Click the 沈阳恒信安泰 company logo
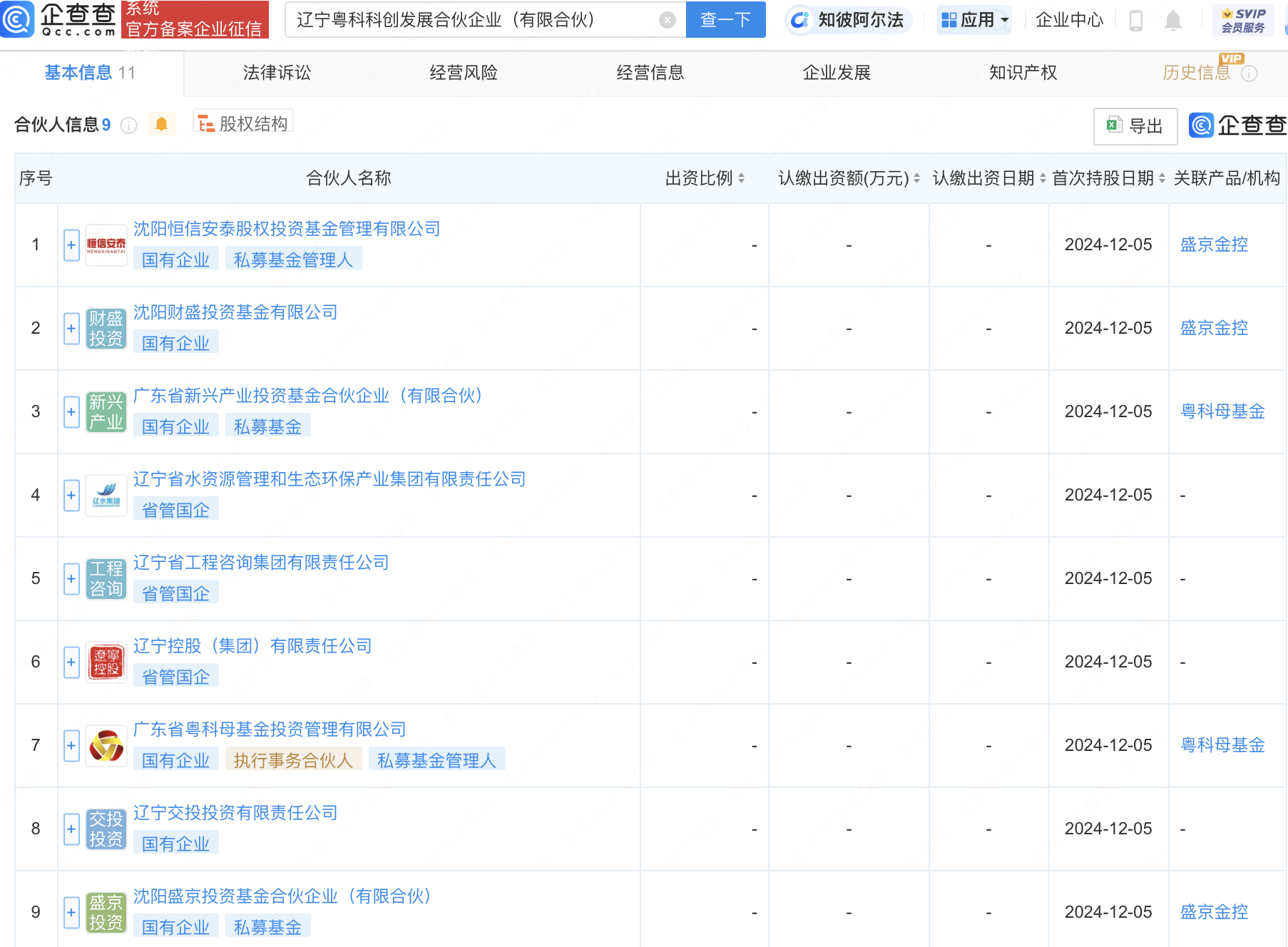The width and height of the screenshot is (1288, 947). tap(106, 245)
